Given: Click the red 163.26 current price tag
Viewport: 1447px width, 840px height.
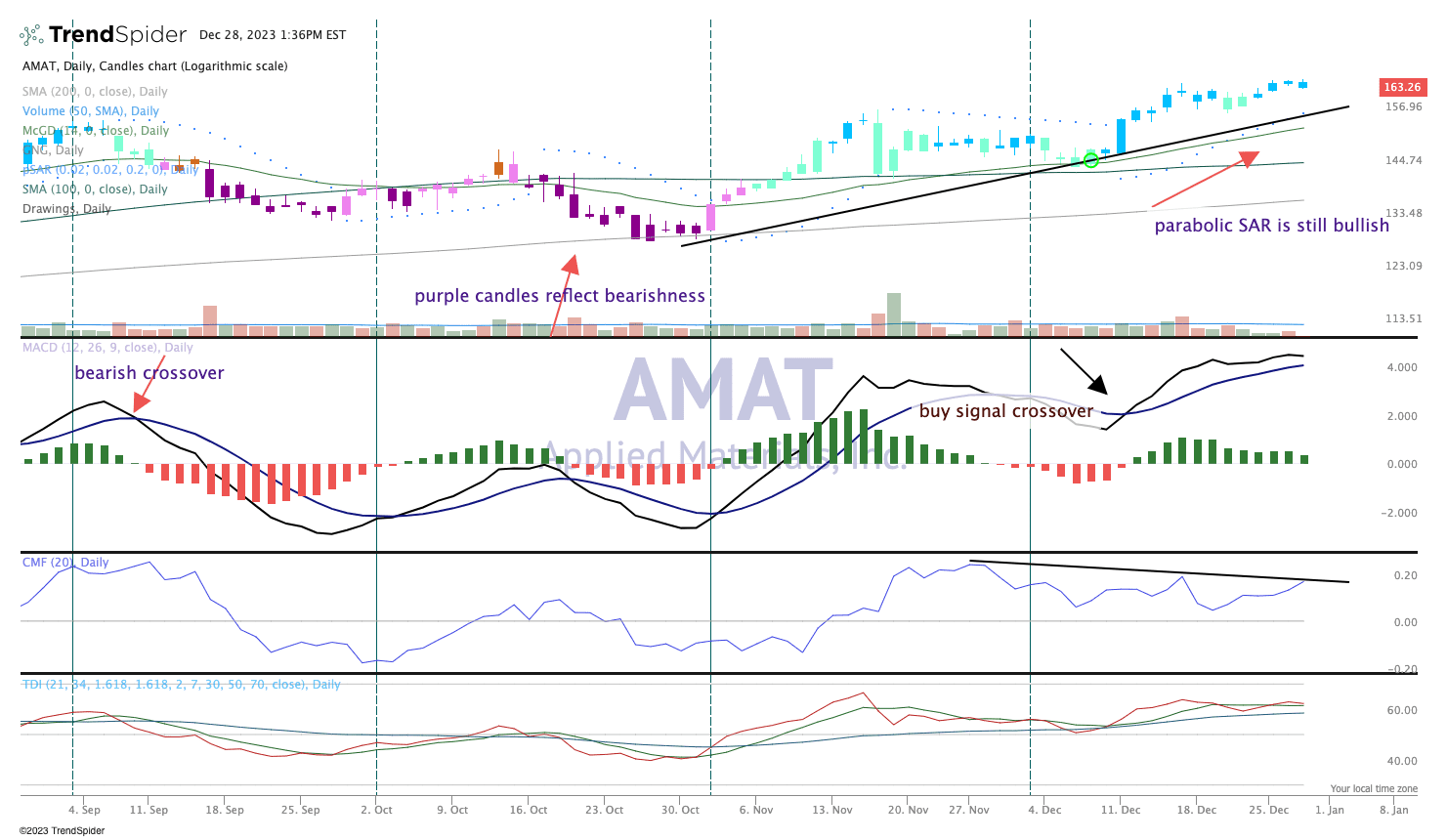Looking at the screenshot, I should (x=1402, y=87).
